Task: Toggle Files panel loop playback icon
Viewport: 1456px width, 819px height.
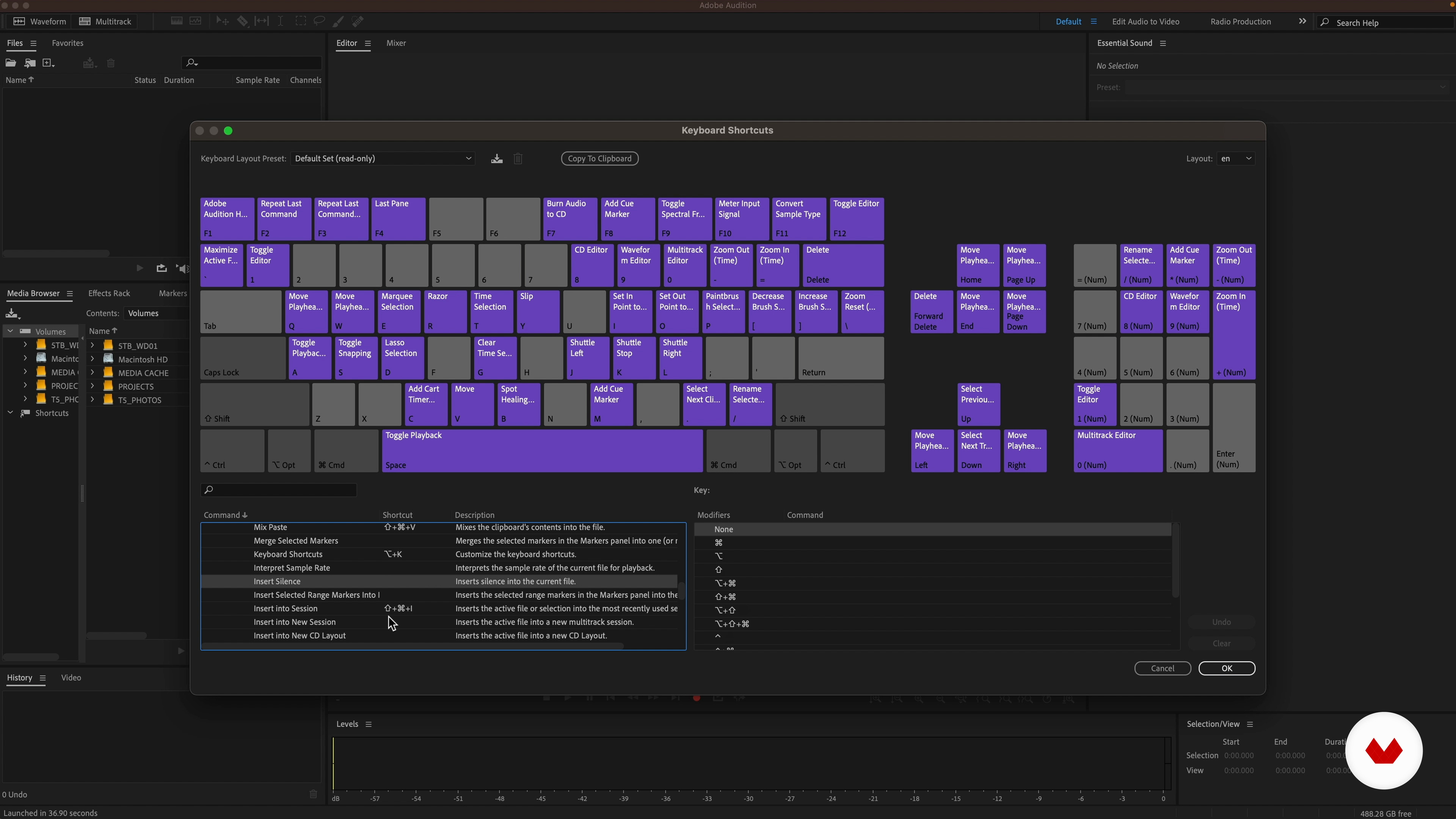Action: pyautogui.click(x=162, y=268)
